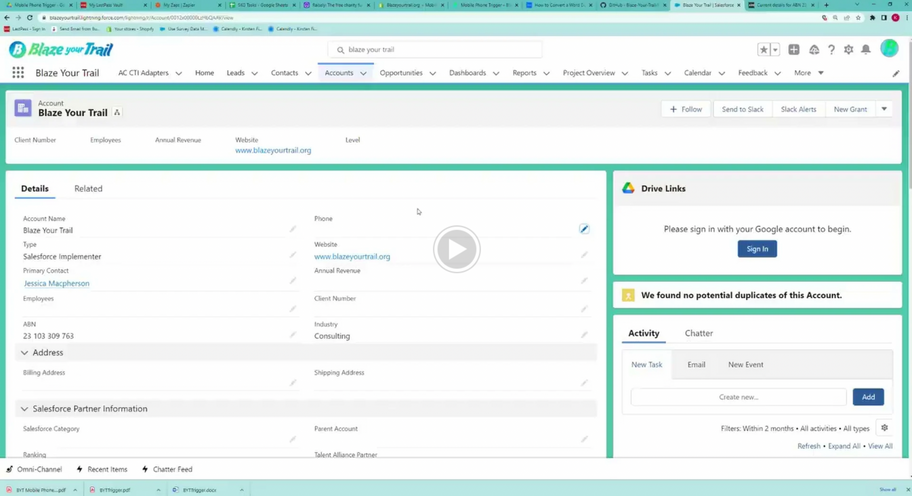912x496 pixels.
Task: Click the Create new task input field
Action: pyautogui.click(x=738, y=397)
